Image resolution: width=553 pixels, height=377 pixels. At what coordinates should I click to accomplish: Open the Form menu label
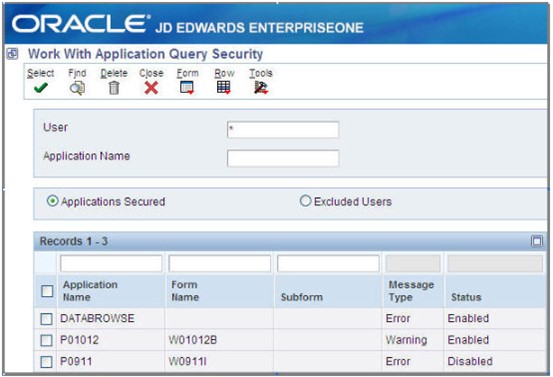(188, 73)
